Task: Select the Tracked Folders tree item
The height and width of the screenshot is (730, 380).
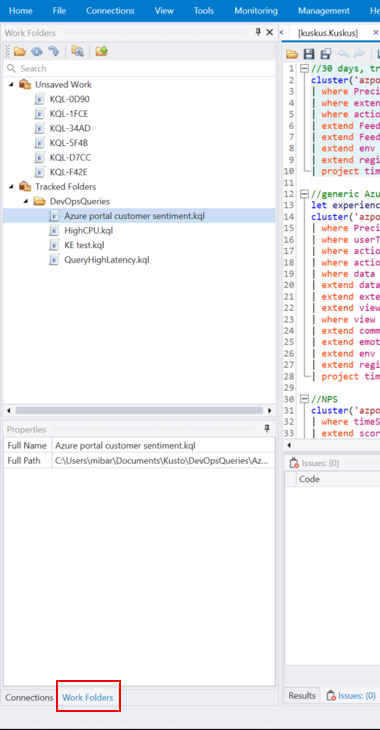Action: (x=66, y=187)
